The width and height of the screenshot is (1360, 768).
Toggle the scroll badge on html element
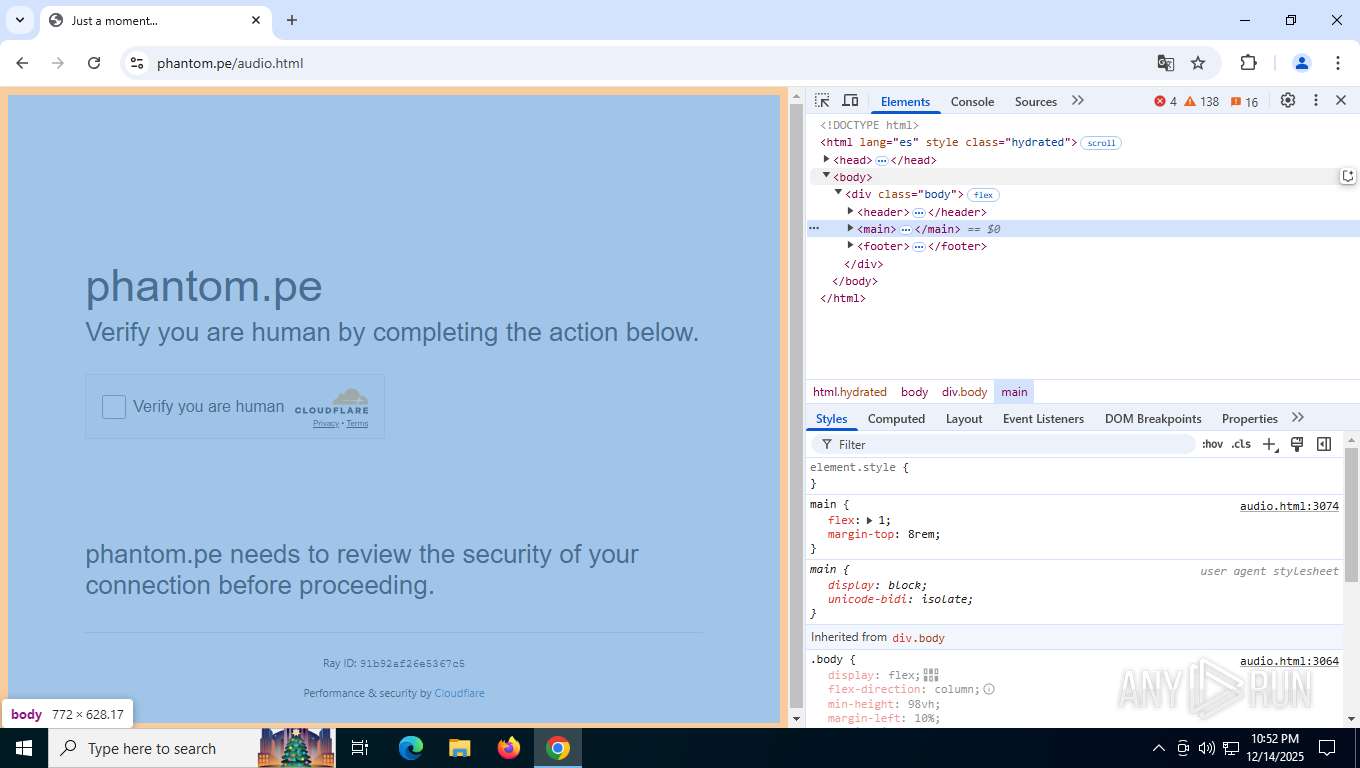pos(1101,143)
